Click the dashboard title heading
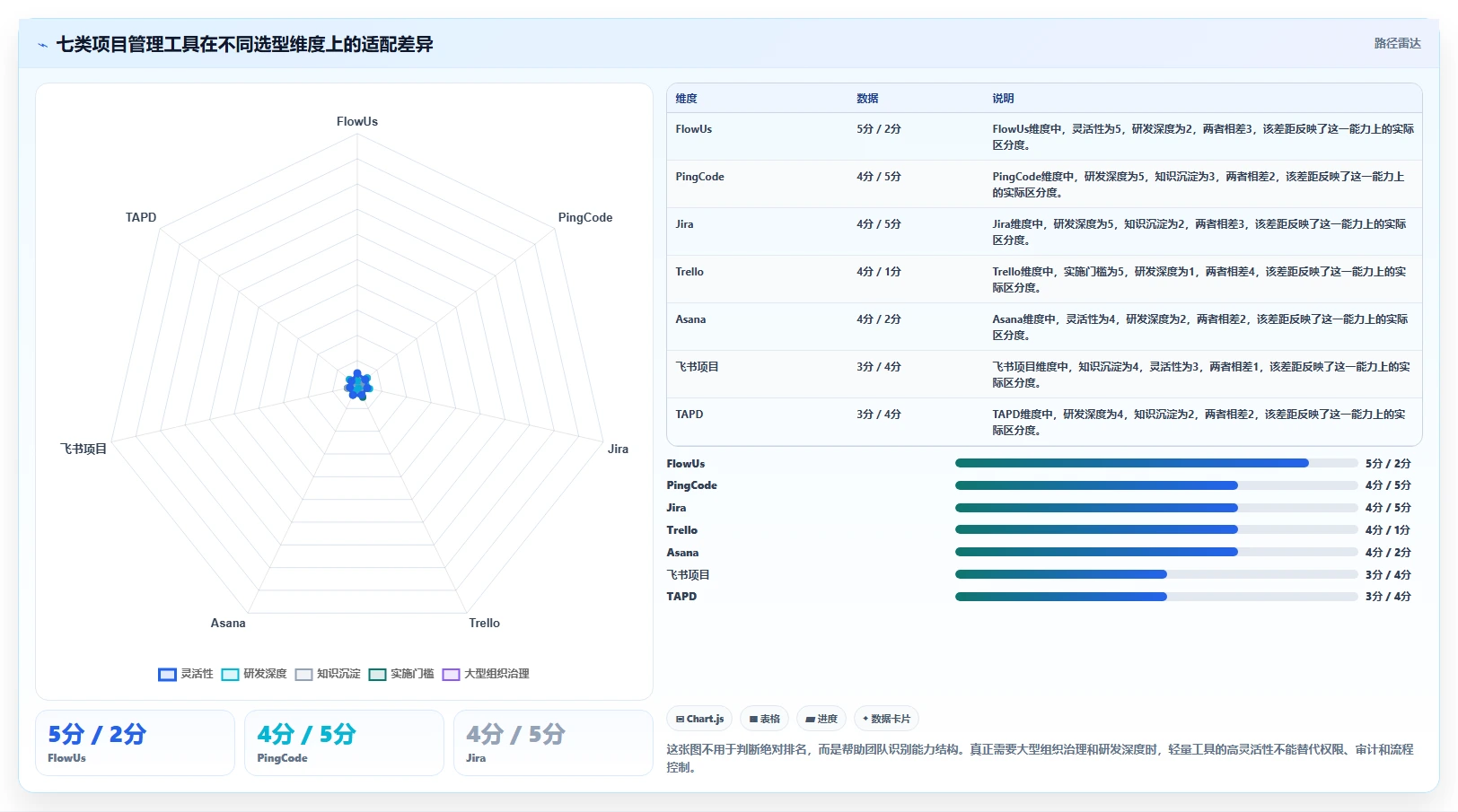This screenshot has width=1458, height=812. click(x=244, y=45)
